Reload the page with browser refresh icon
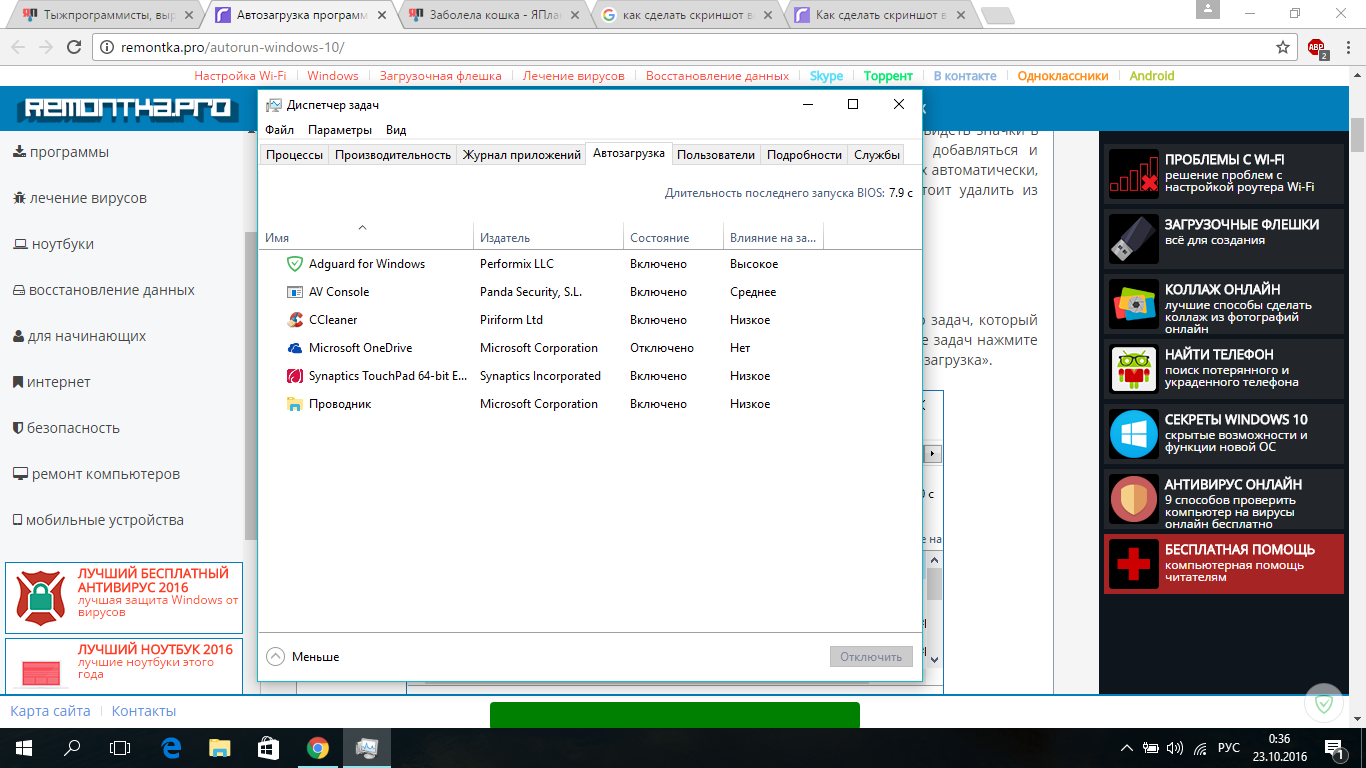 [74, 47]
